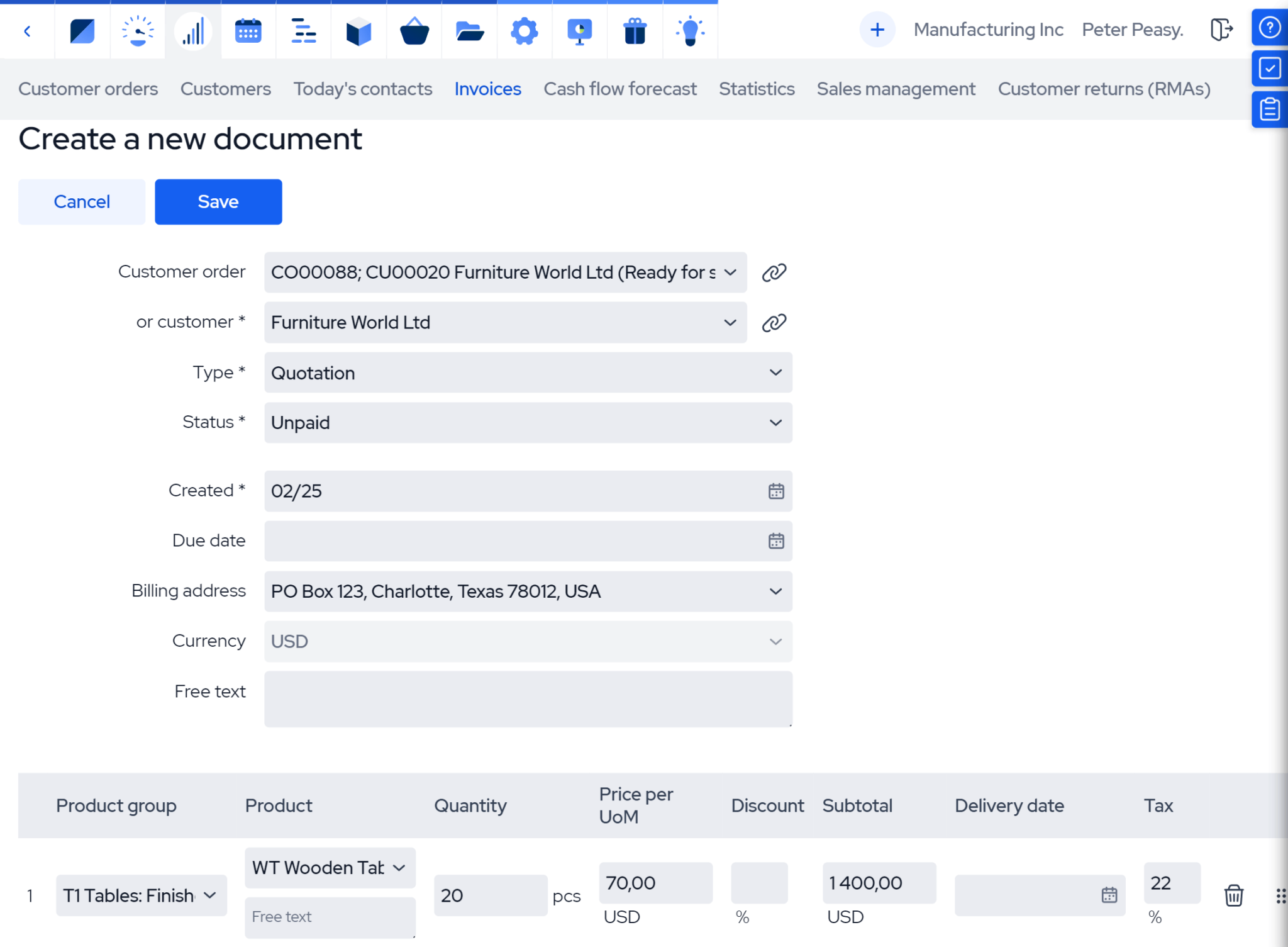Open the blue question mark help icon

point(1269,28)
